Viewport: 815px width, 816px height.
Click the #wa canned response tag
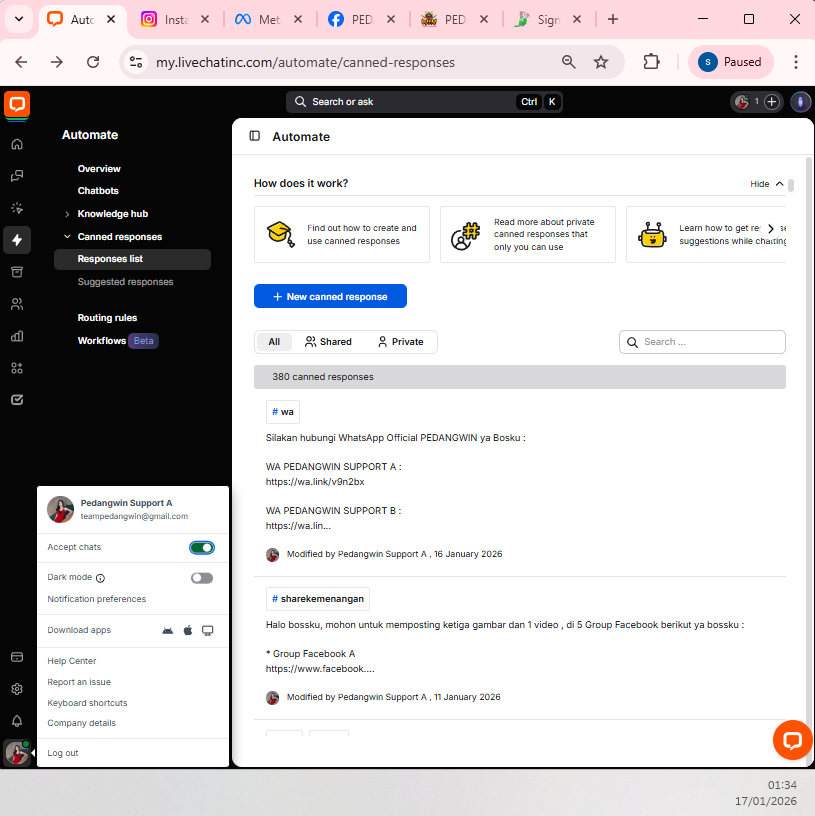[283, 412]
